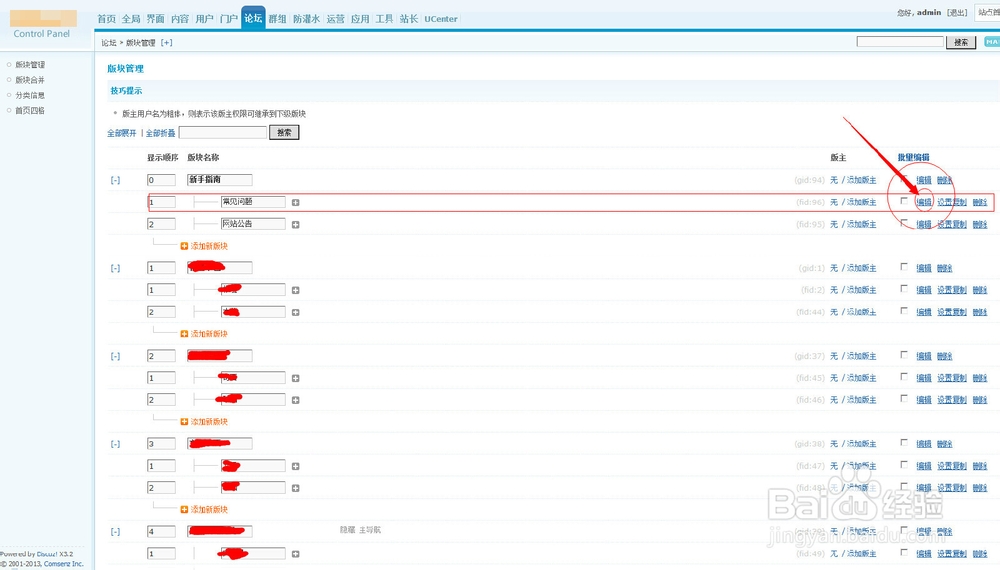Screen dimensions: 1000x570
Task: Tick the checkbox in the 常见问题 row
Action: (x=904, y=201)
